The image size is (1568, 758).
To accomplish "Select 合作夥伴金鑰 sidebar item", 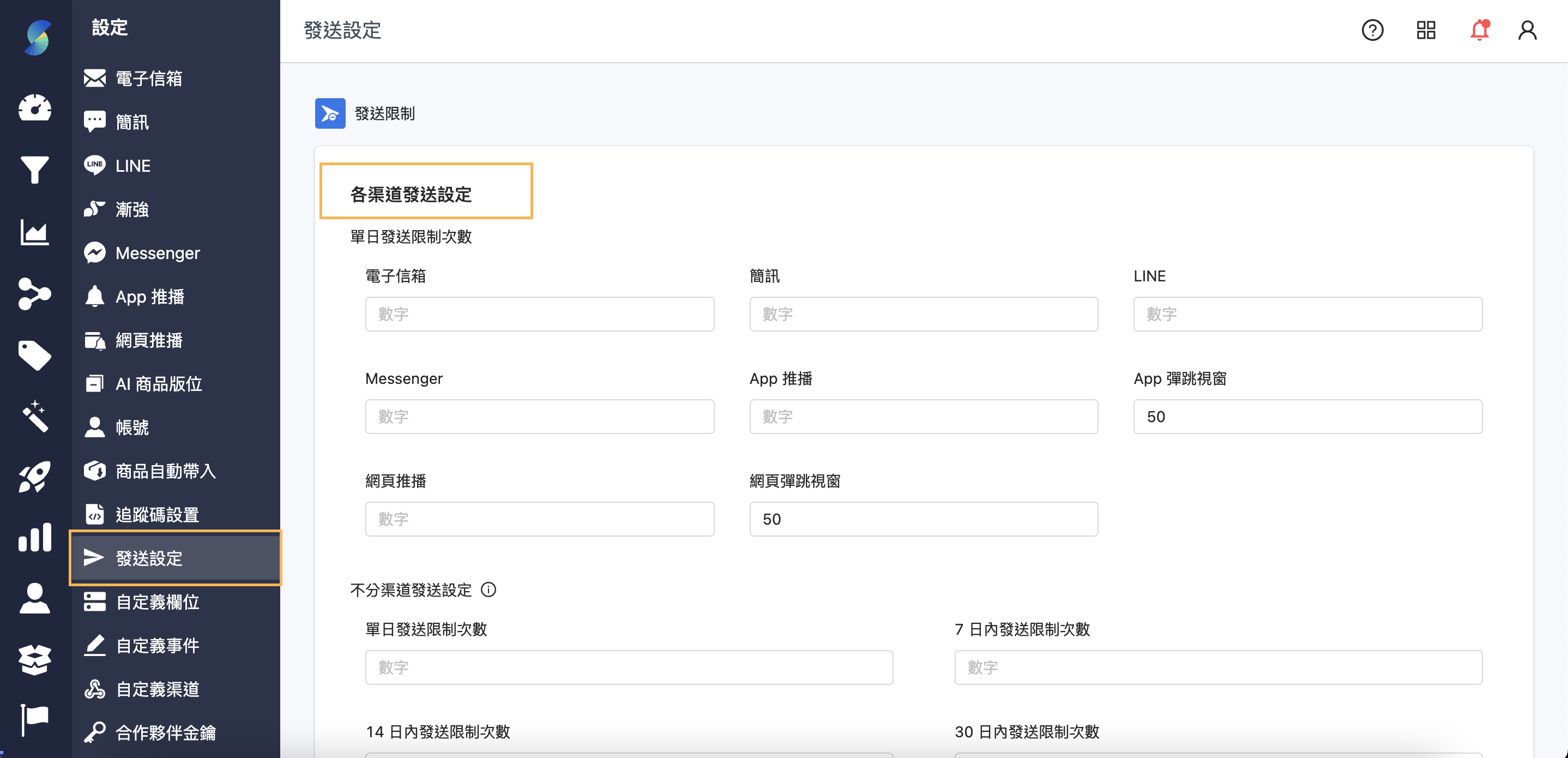I will [x=166, y=732].
